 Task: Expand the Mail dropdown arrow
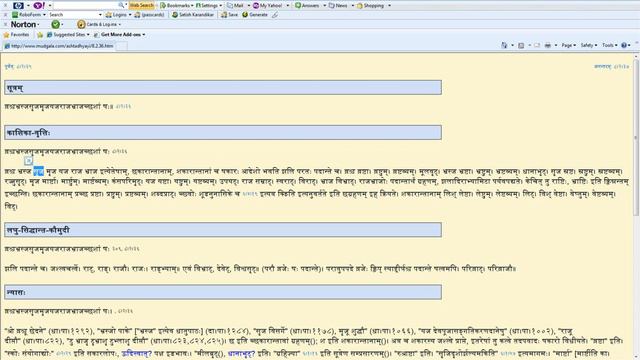[249, 6]
